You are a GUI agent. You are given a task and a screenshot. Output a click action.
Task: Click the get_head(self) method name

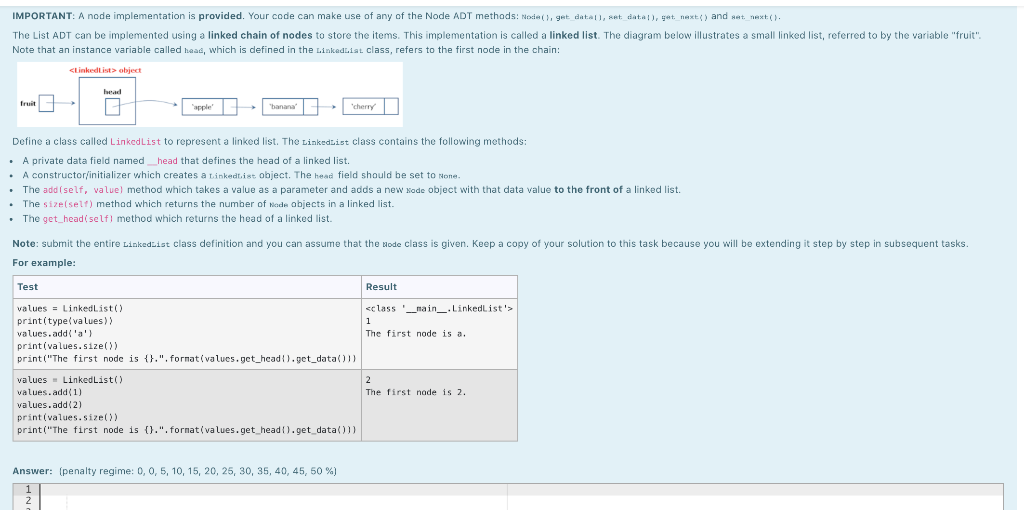point(78,219)
